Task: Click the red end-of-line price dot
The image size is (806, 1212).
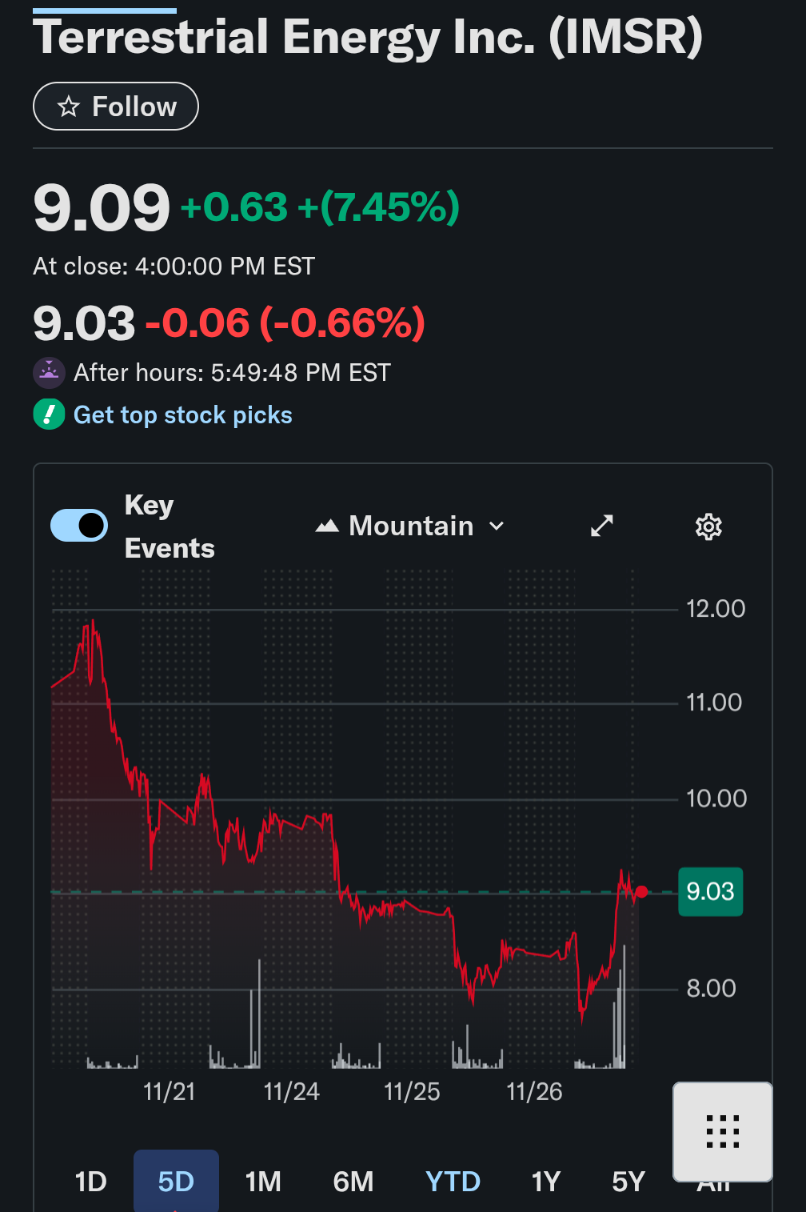Action: coord(642,892)
